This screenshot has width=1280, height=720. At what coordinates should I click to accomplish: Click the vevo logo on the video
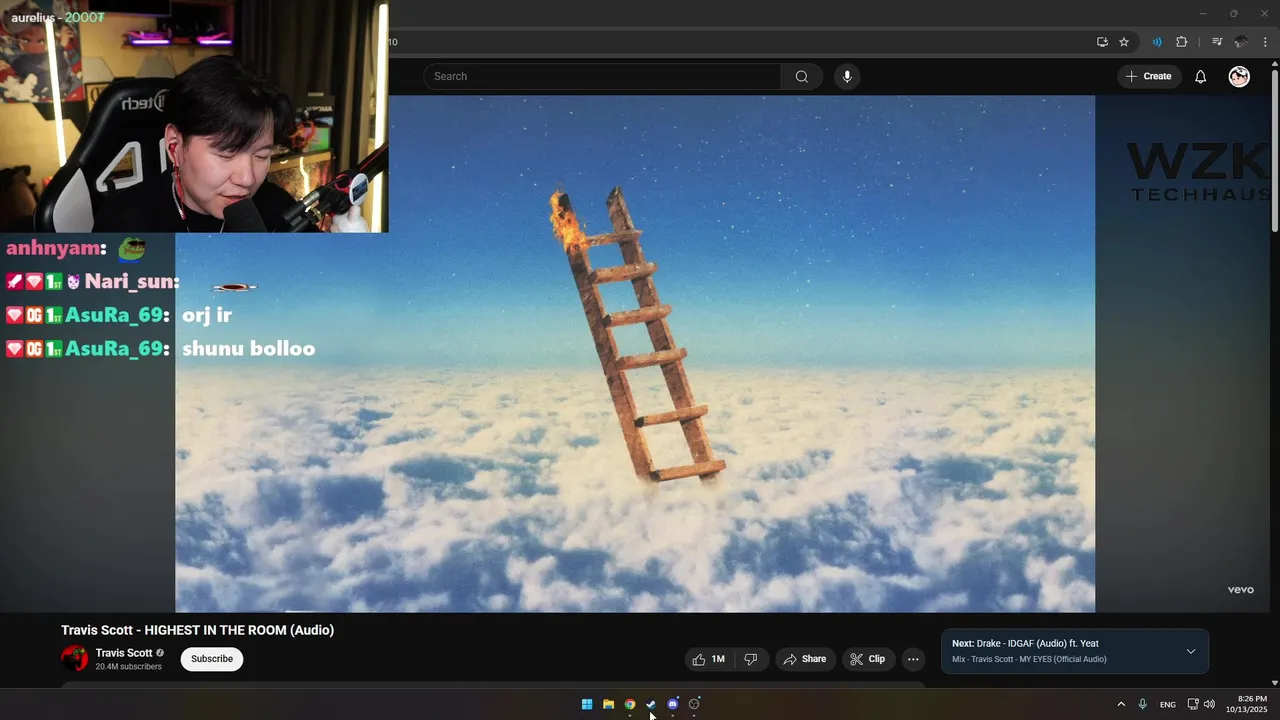(x=1241, y=590)
